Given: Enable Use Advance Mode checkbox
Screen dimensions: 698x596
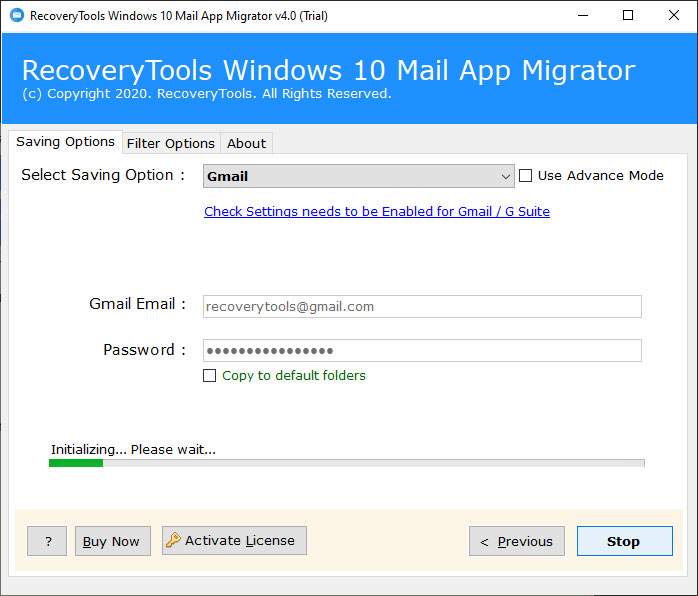Looking at the screenshot, I should (525, 175).
